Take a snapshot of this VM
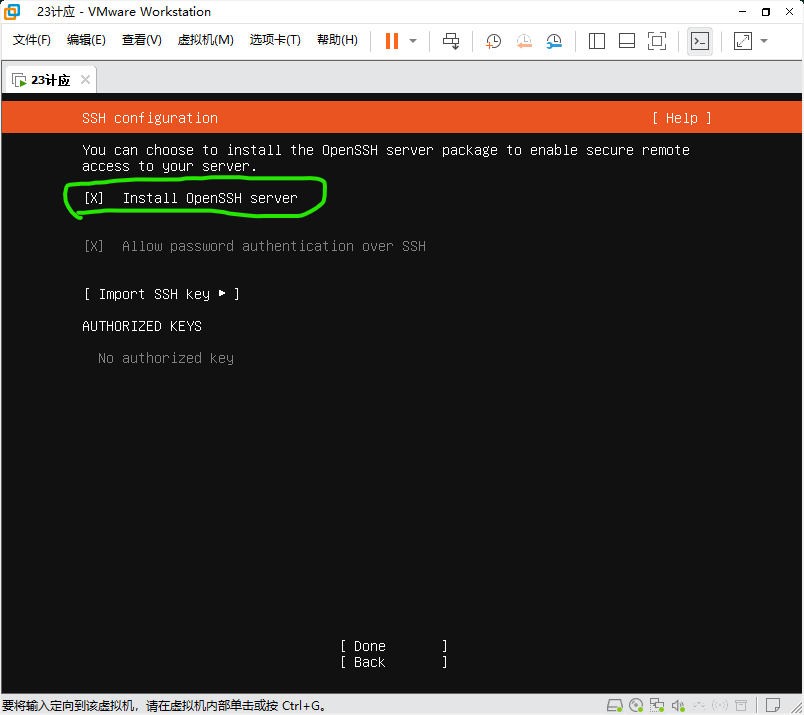This screenshot has height=715, width=804. click(x=493, y=41)
